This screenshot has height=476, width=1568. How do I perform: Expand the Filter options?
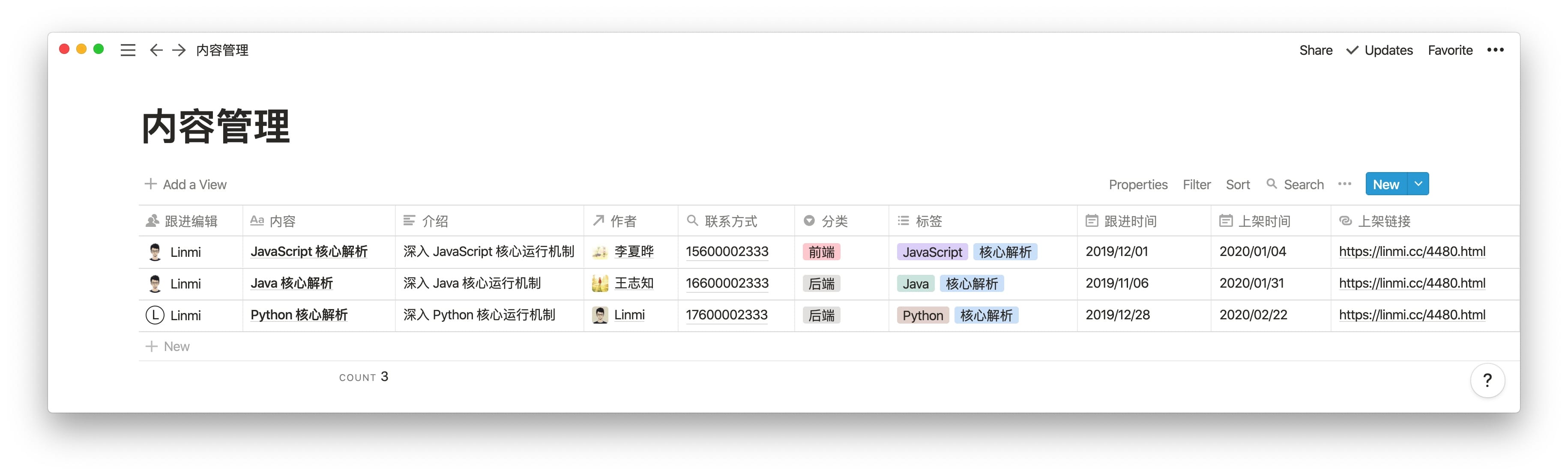[x=1197, y=184]
